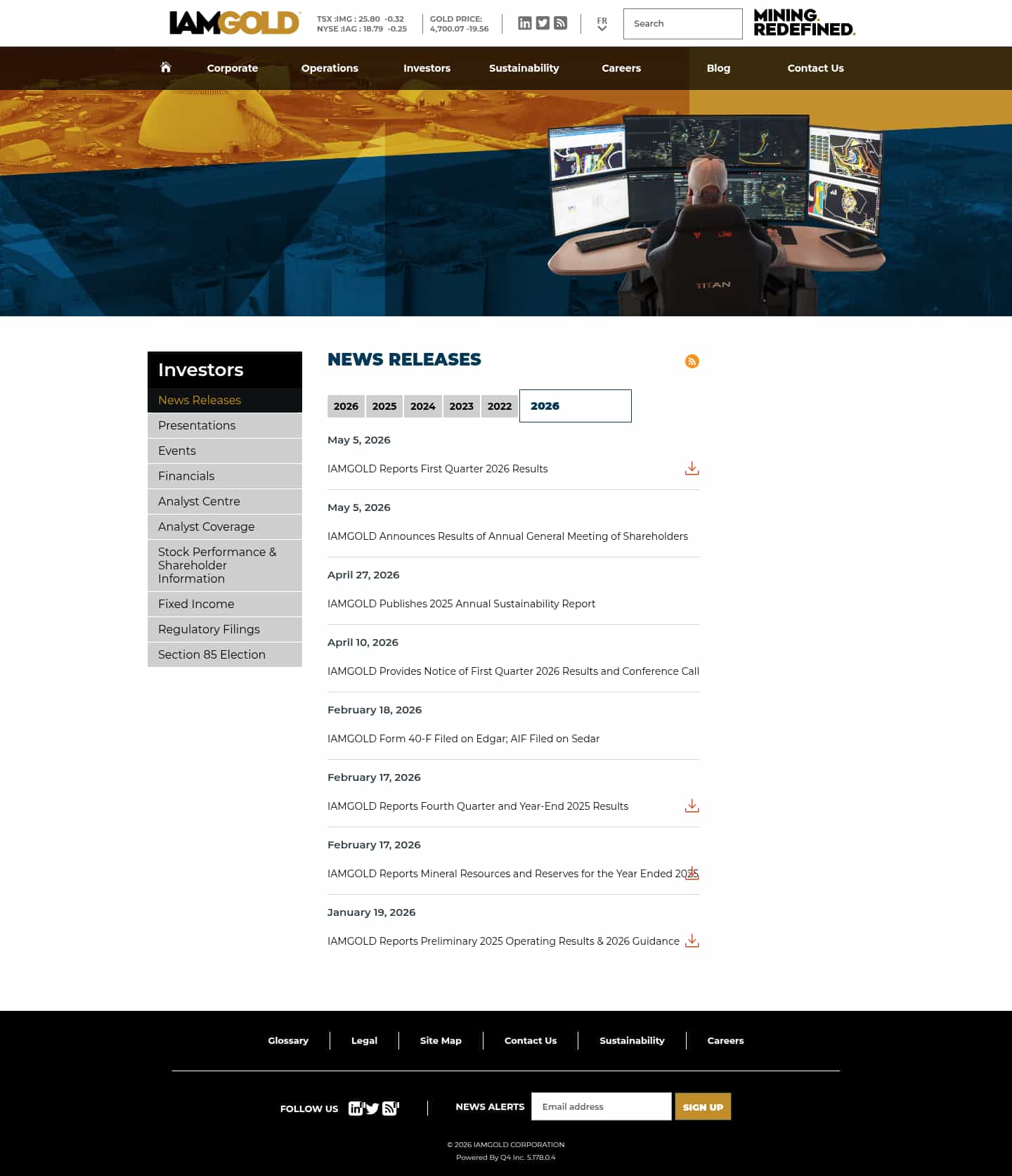This screenshot has width=1012, height=1176.
Task: Open Sustainability in the footer
Action: click(632, 1040)
